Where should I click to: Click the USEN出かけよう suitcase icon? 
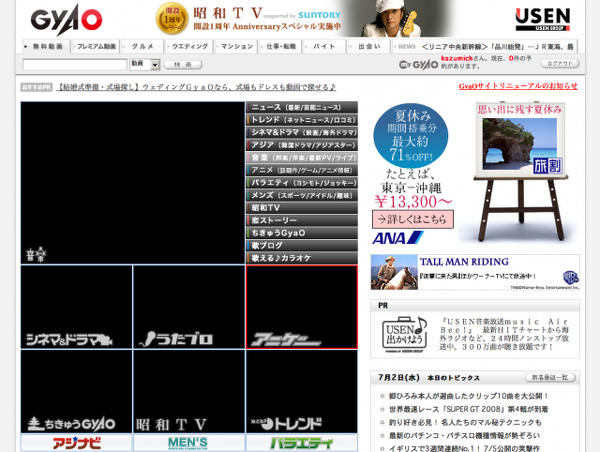tap(404, 334)
